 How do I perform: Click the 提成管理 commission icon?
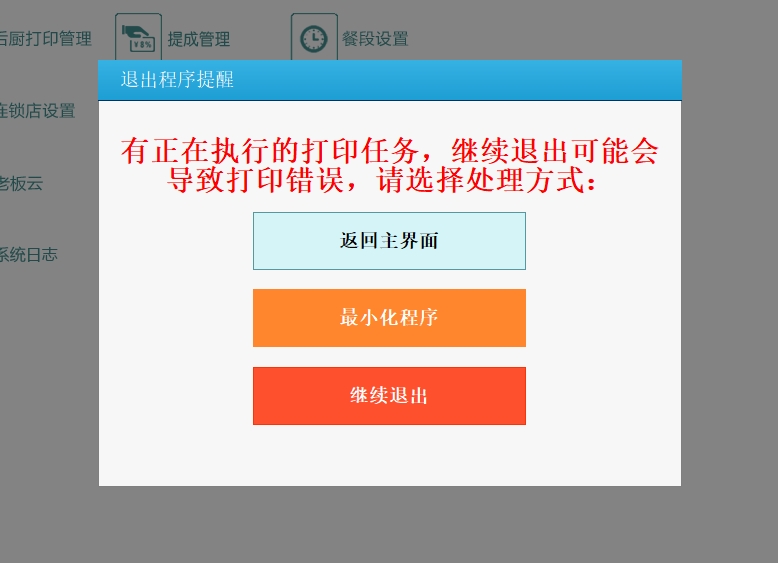pos(138,37)
